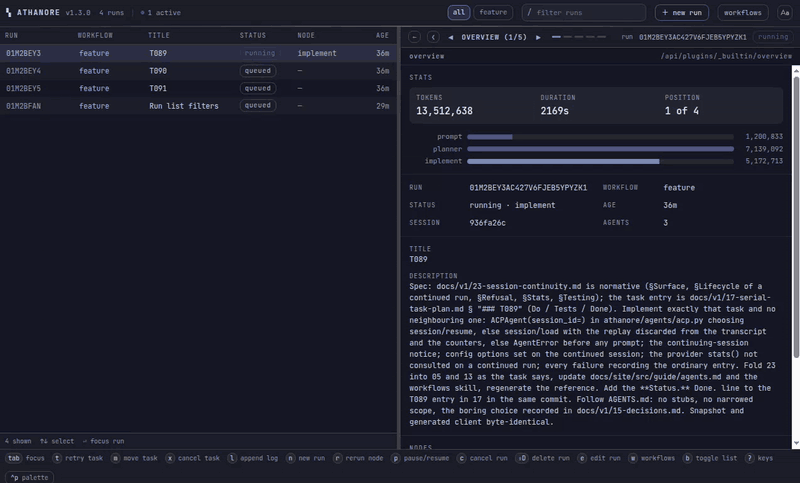Open the ^p palette button
The image size is (800, 483).
(30, 477)
